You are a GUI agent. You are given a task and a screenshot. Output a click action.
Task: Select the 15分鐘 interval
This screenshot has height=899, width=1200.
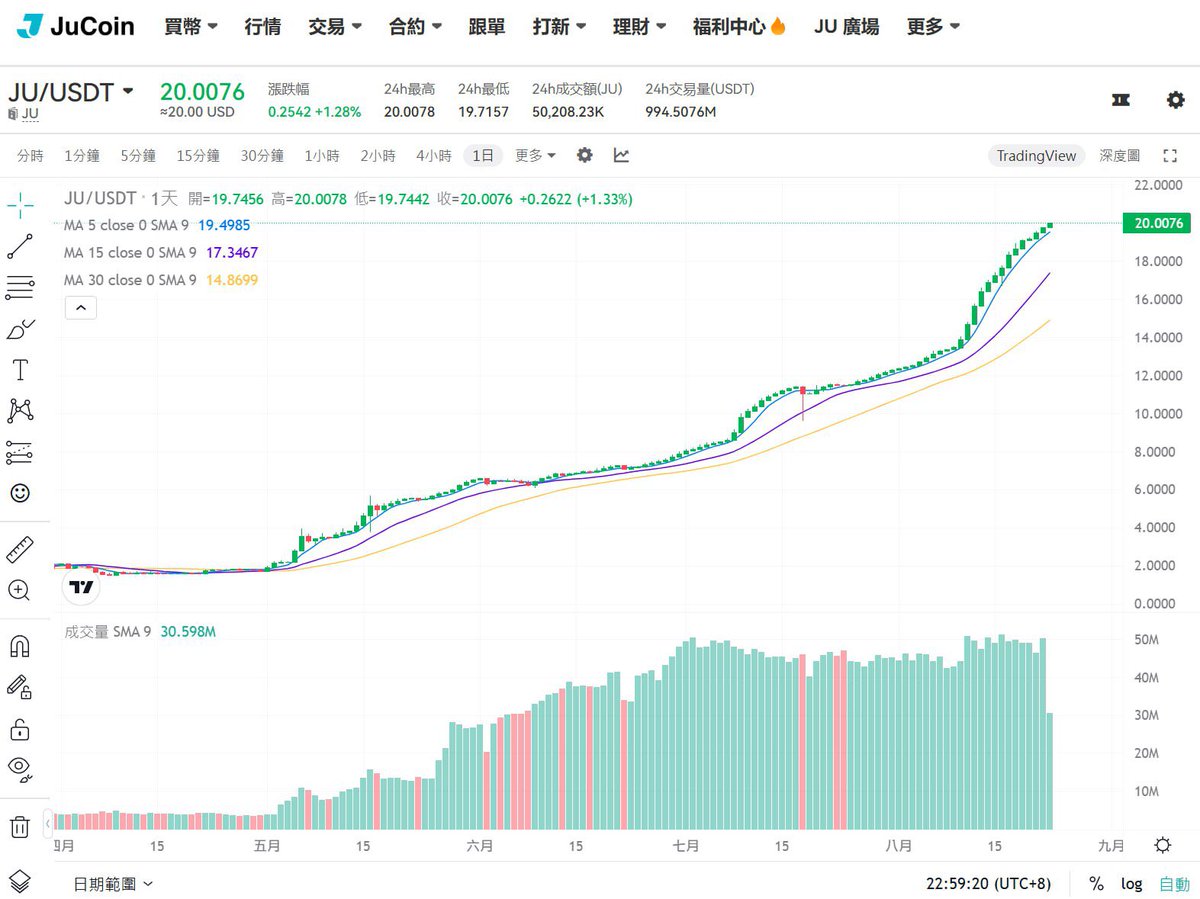pyautogui.click(x=198, y=156)
